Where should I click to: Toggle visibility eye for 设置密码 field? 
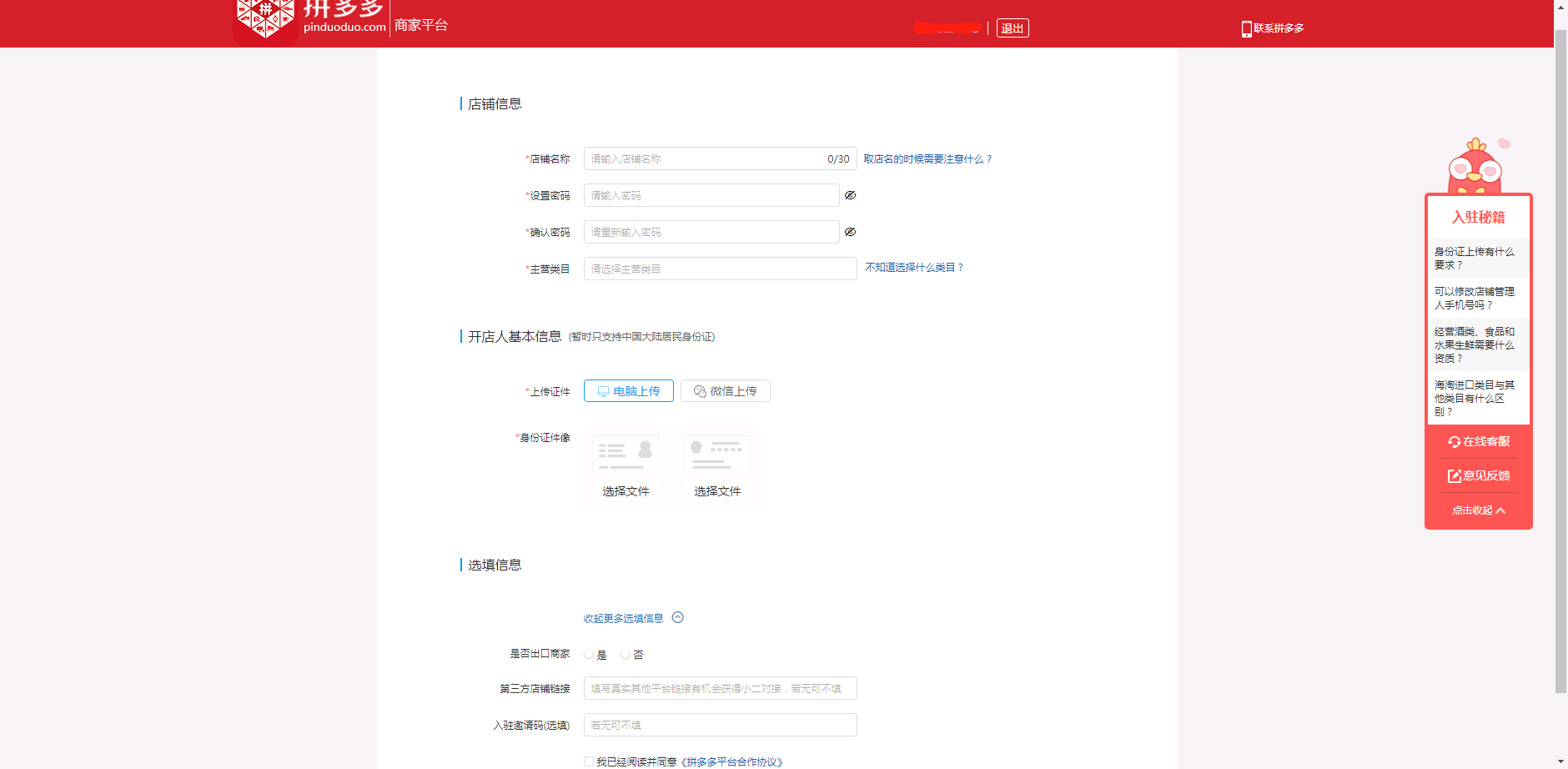tap(850, 195)
